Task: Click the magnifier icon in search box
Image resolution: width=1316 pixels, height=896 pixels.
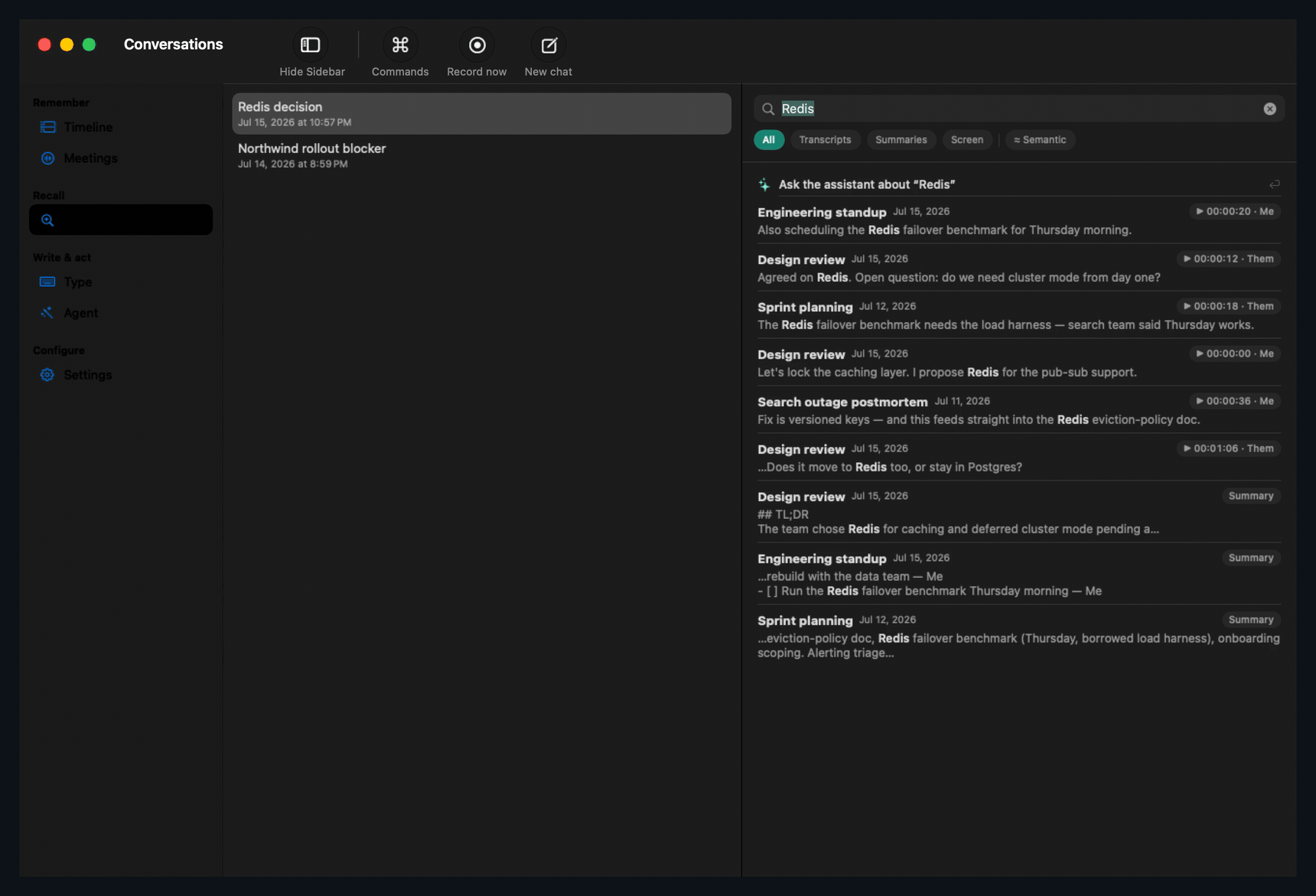Action: (x=768, y=109)
